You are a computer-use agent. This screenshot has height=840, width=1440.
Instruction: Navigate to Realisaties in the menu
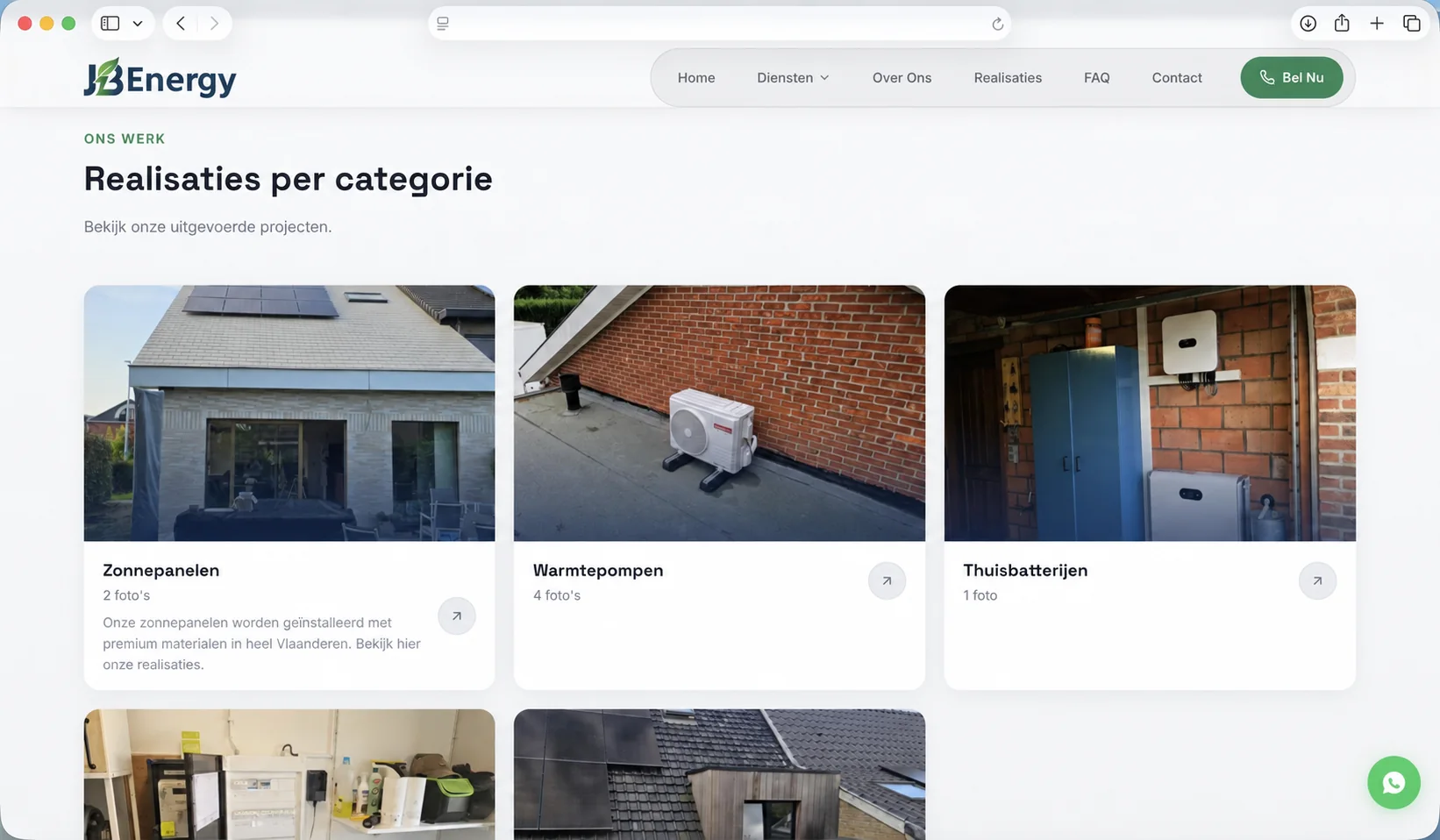1008,78
